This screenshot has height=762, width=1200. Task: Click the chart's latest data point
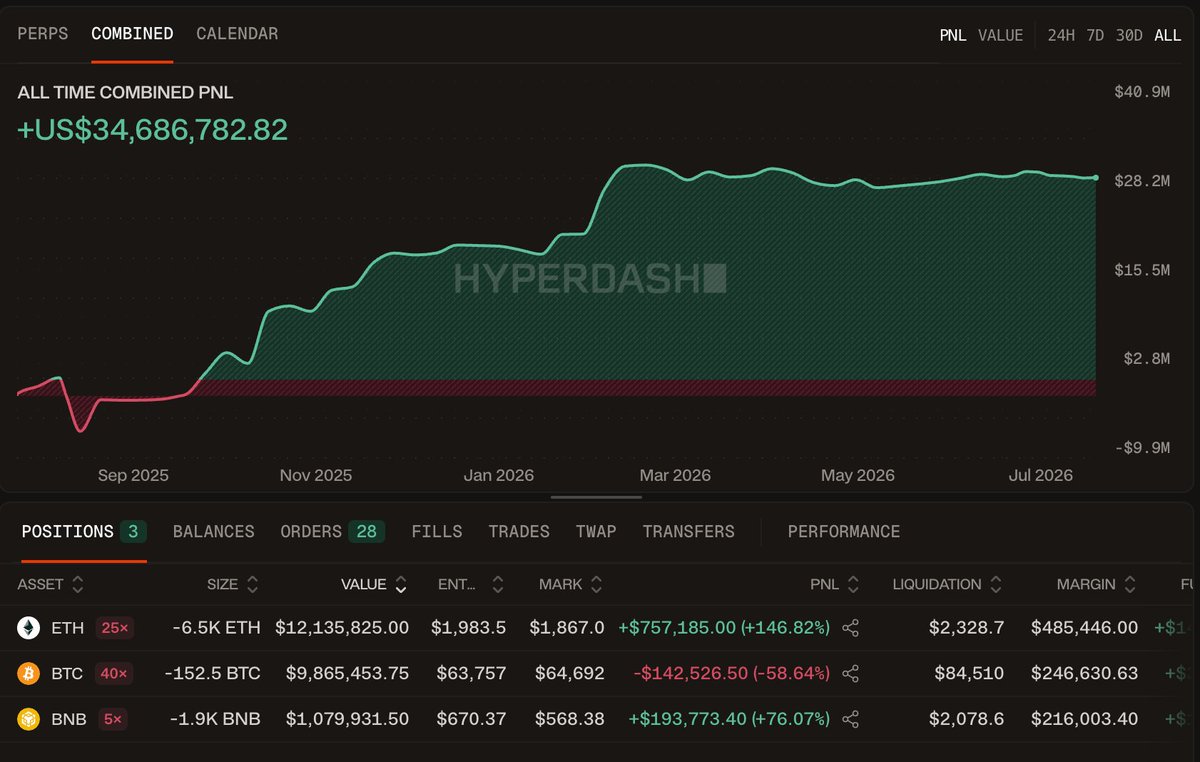click(x=1096, y=178)
